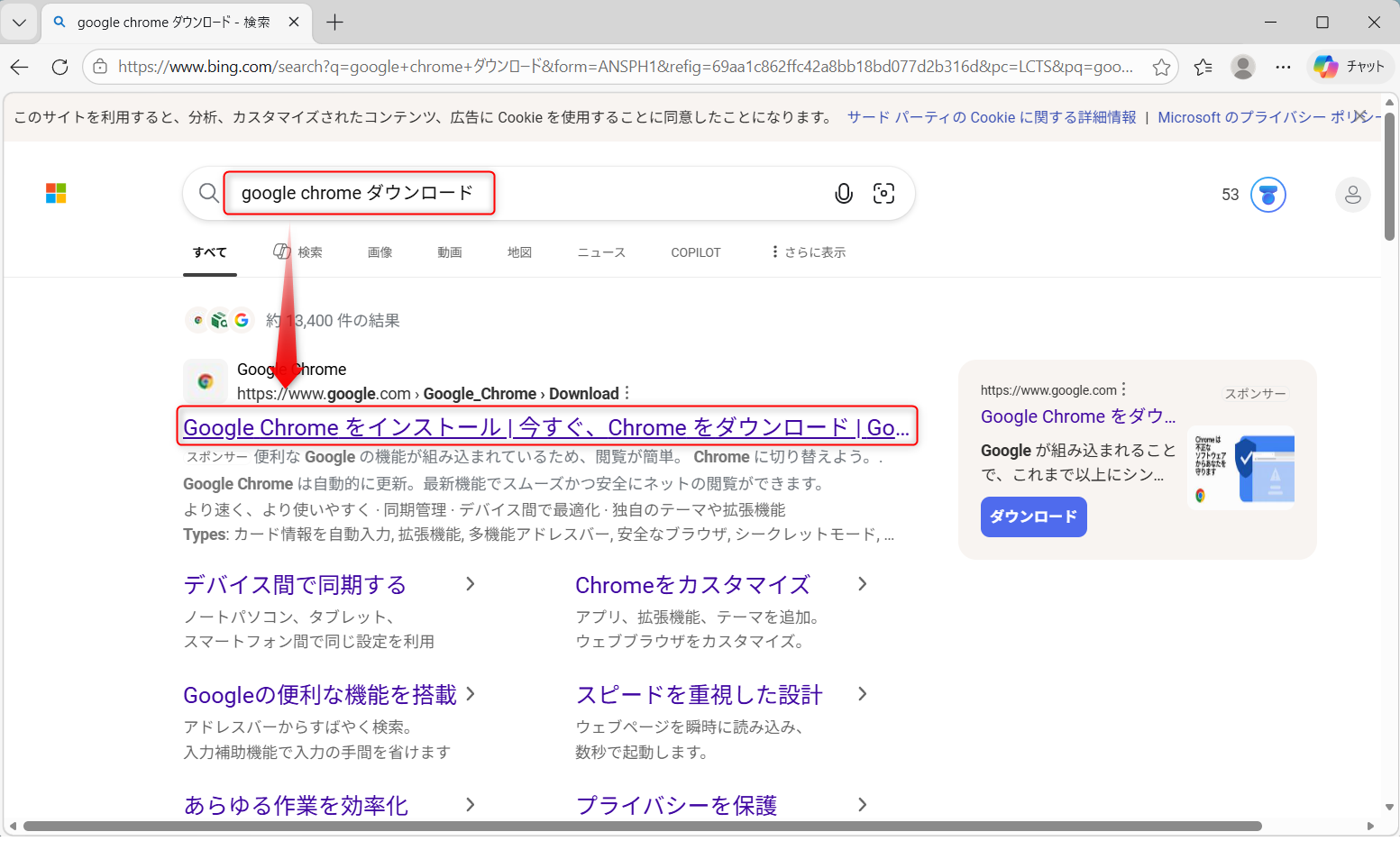View site information lock icon

100,67
